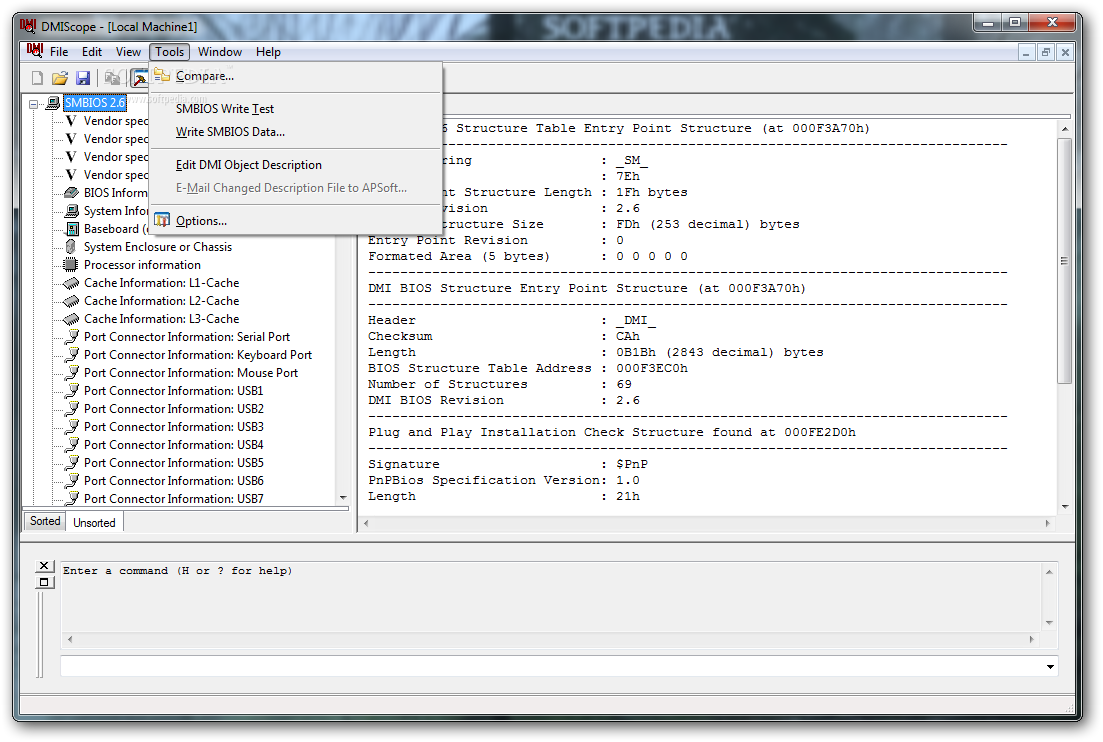Viewport: 1103px width, 742px height.
Task: Select the SMBIOS 2.6 root node
Action: point(95,103)
